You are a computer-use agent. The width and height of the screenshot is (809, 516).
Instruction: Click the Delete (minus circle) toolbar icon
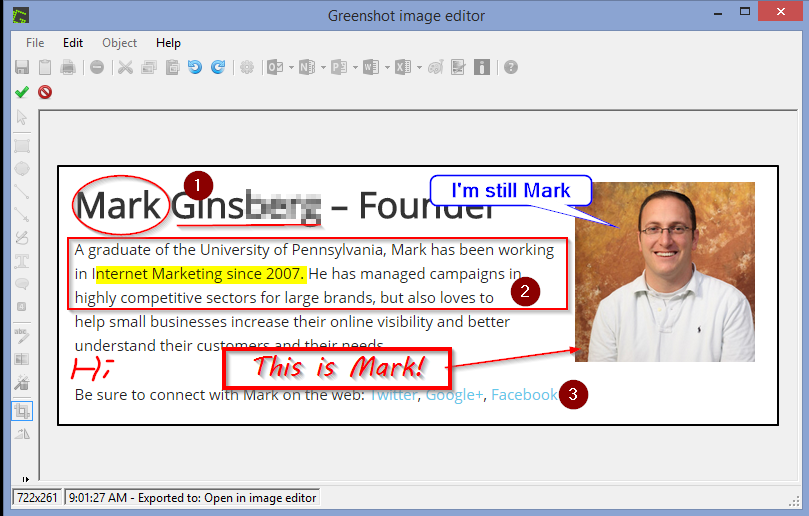(x=97, y=67)
